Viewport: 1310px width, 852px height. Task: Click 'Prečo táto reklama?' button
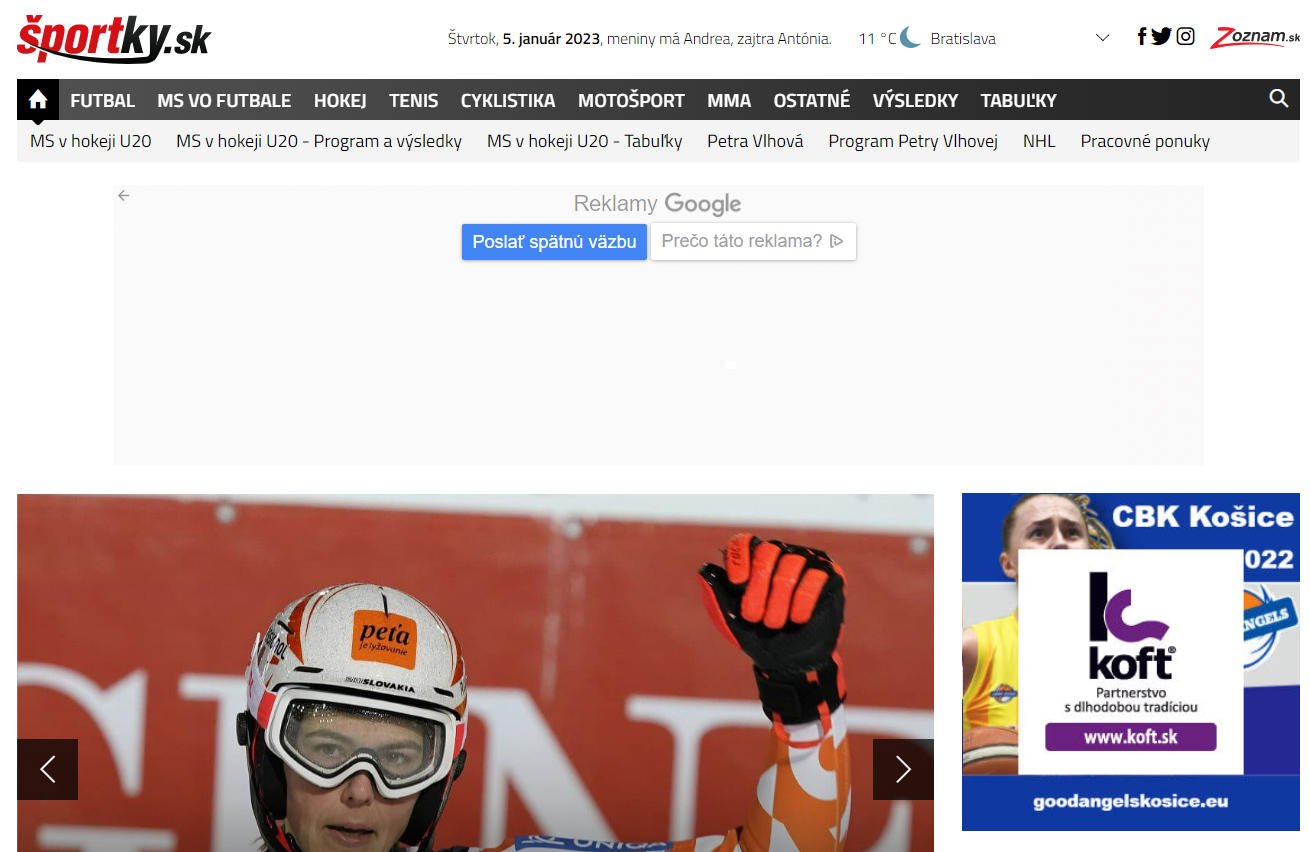click(752, 241)
